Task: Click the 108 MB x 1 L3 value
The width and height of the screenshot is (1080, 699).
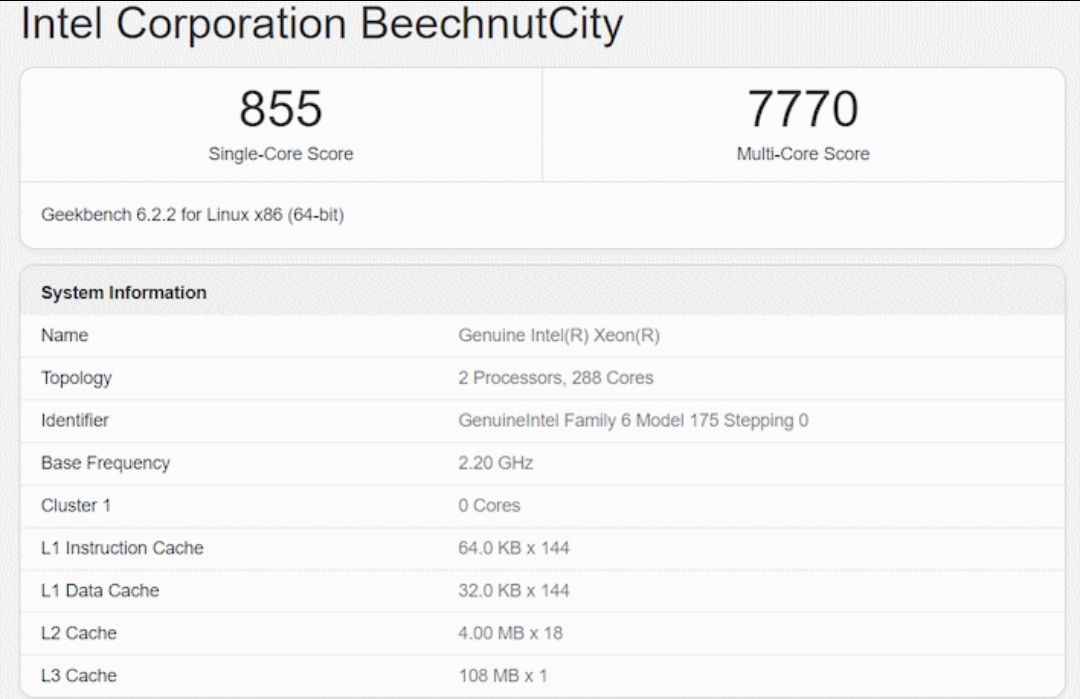Action: coord(503,676)
